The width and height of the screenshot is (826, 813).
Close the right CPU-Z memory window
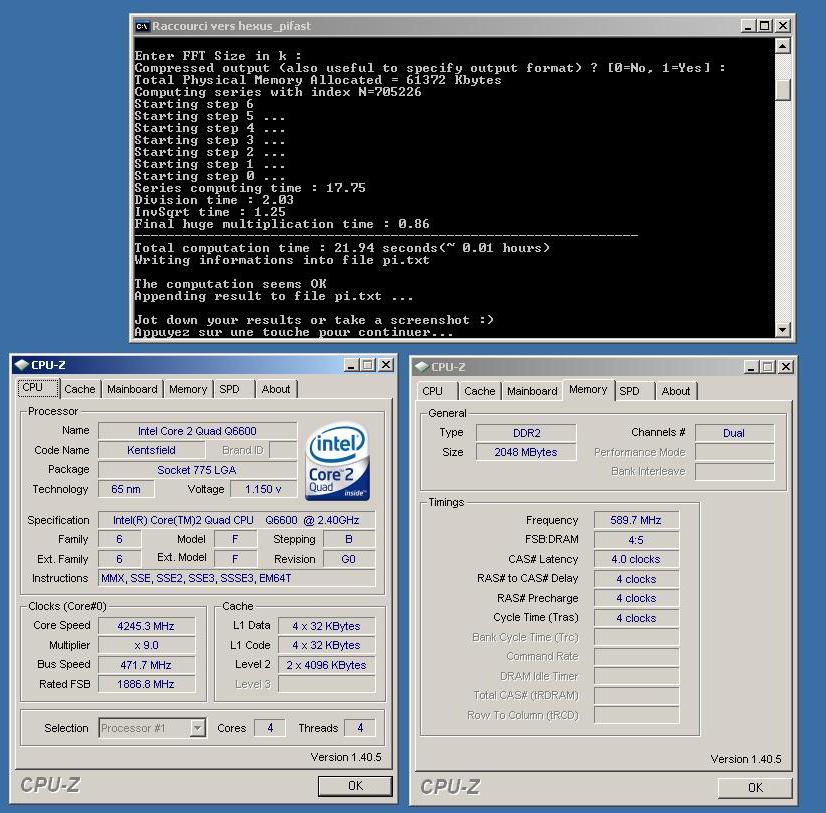coord(786,367)
